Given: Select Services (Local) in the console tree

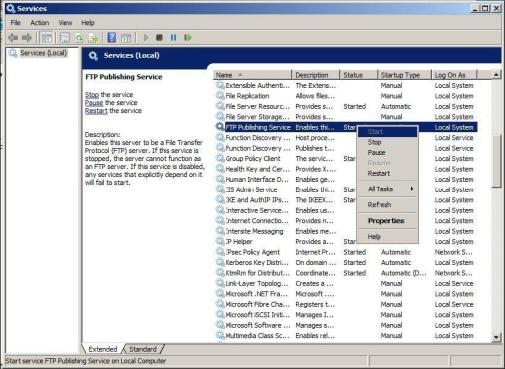Looking at the screenshot, I should coord(43,53).
